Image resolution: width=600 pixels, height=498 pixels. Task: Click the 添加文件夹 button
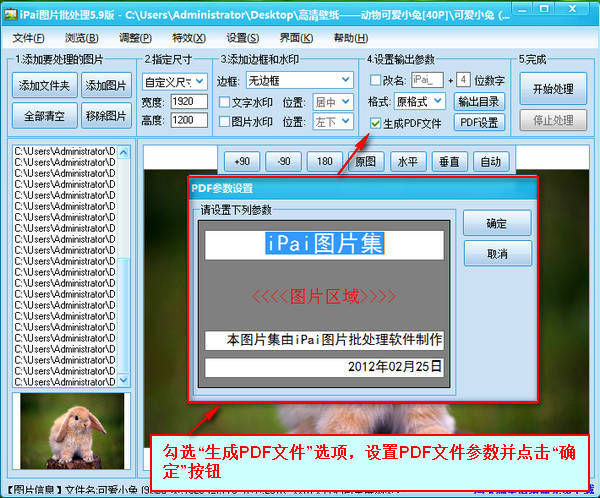(44, 85)
